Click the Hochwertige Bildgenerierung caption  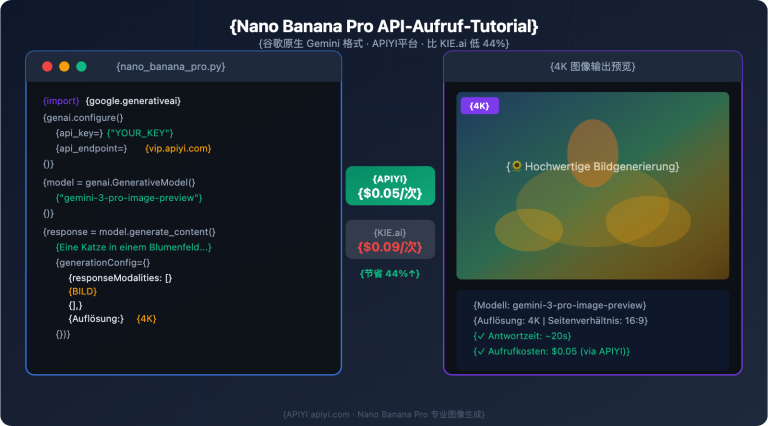593,166
